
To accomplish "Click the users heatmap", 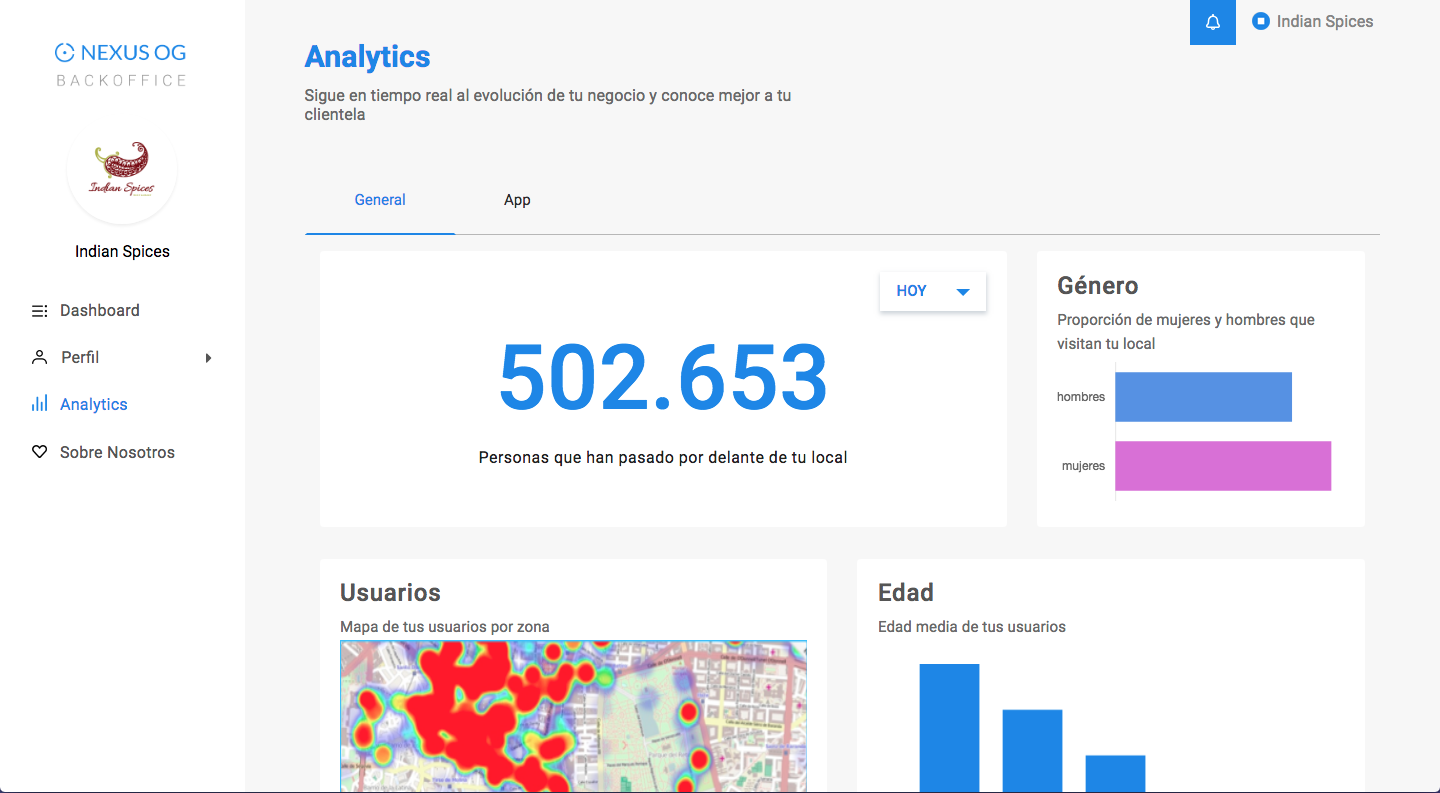I will [573, 716].
